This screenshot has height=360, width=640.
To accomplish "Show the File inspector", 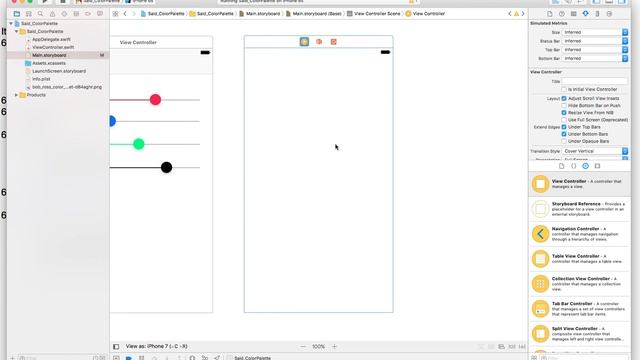I will [550, 14].
